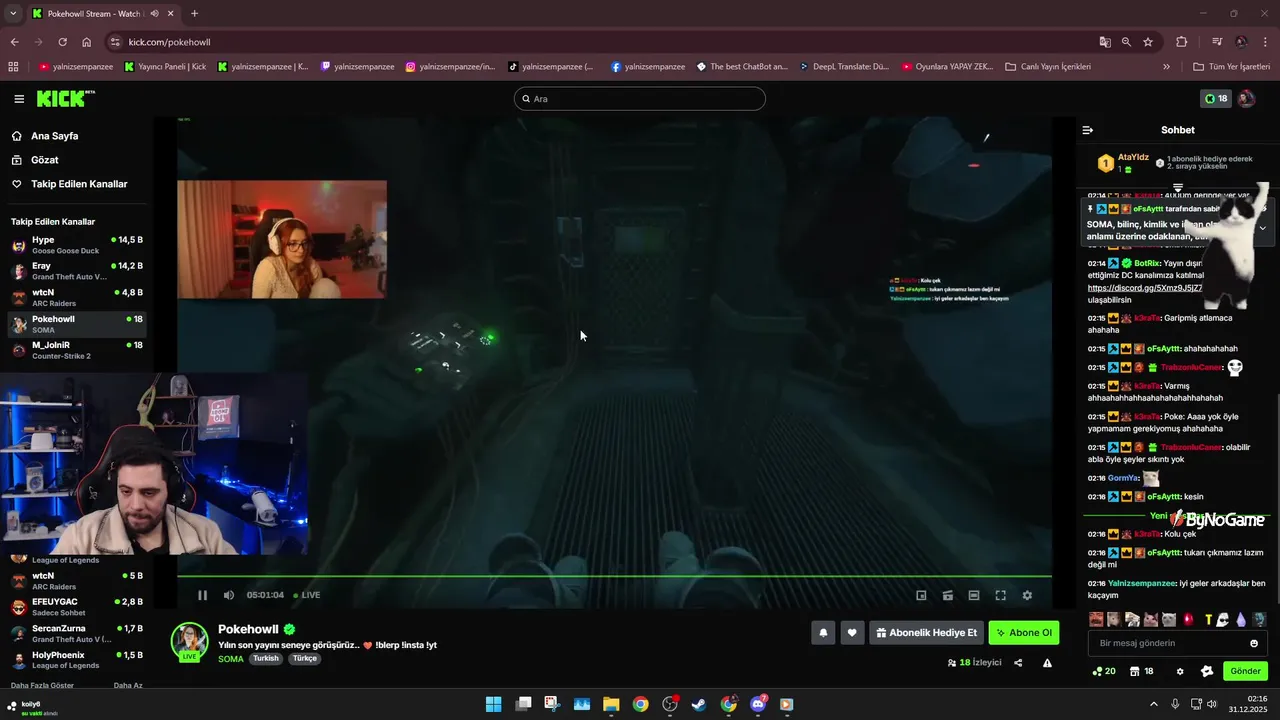Click the Türkçe tag

click(x=305, y=659)
